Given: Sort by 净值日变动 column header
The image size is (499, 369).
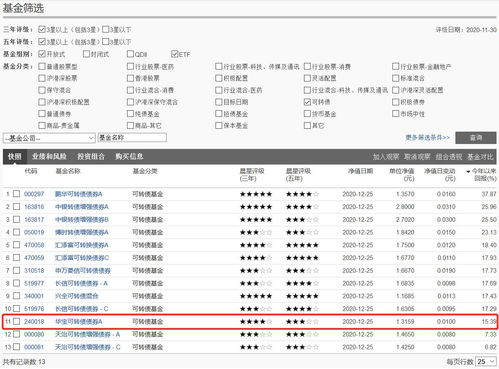Looking at the screenshot, I should pyautogui.click(x=440, y=175).
